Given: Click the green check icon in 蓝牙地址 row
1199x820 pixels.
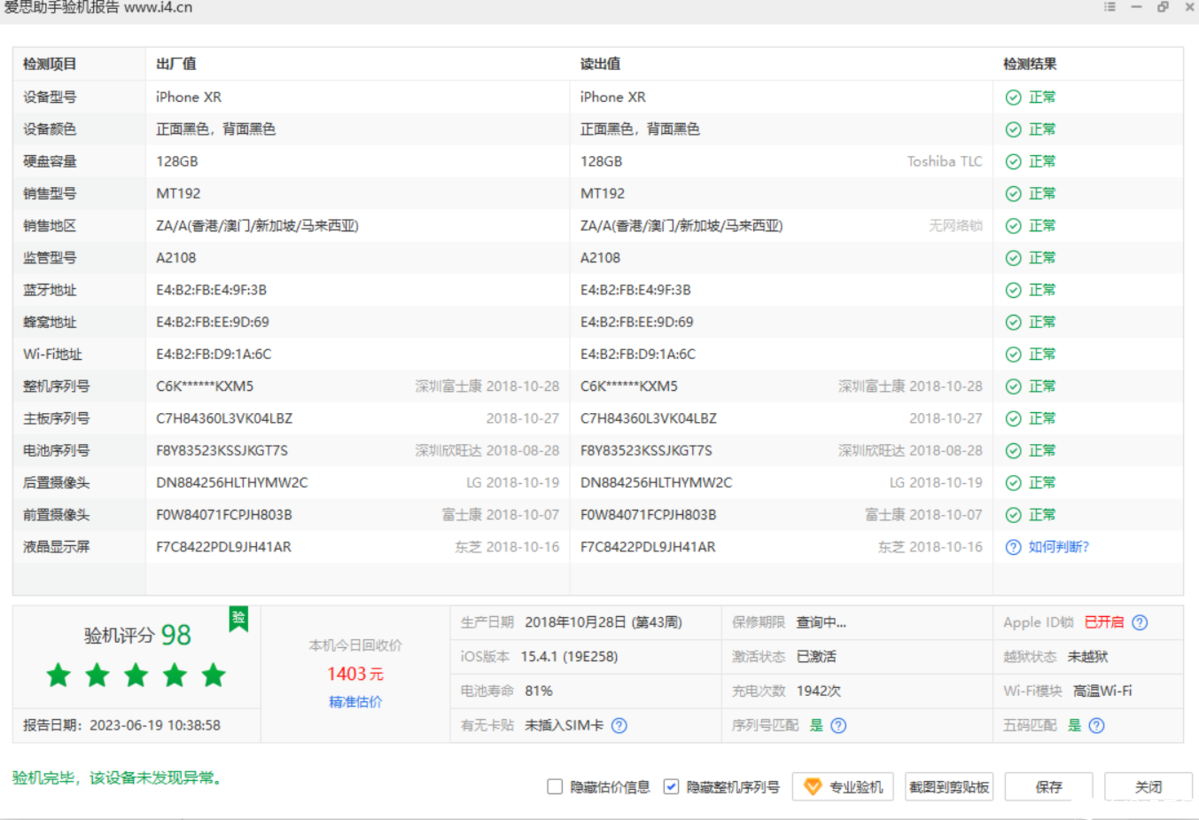Looking at the screenshot, I should tap(1013, 290).
